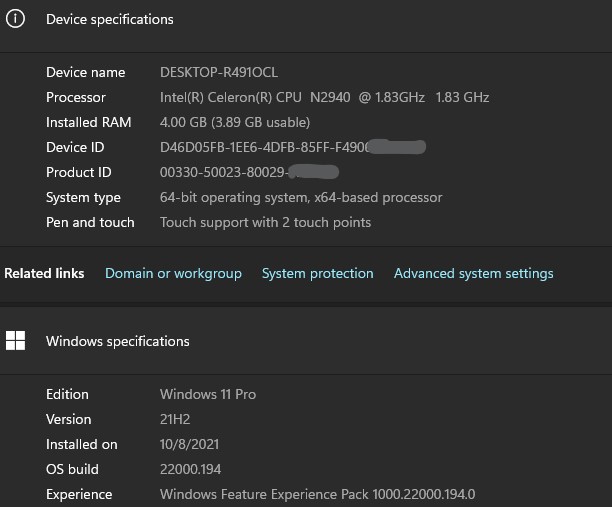
Task: Click the Installed on label
Action: point(82,444)
